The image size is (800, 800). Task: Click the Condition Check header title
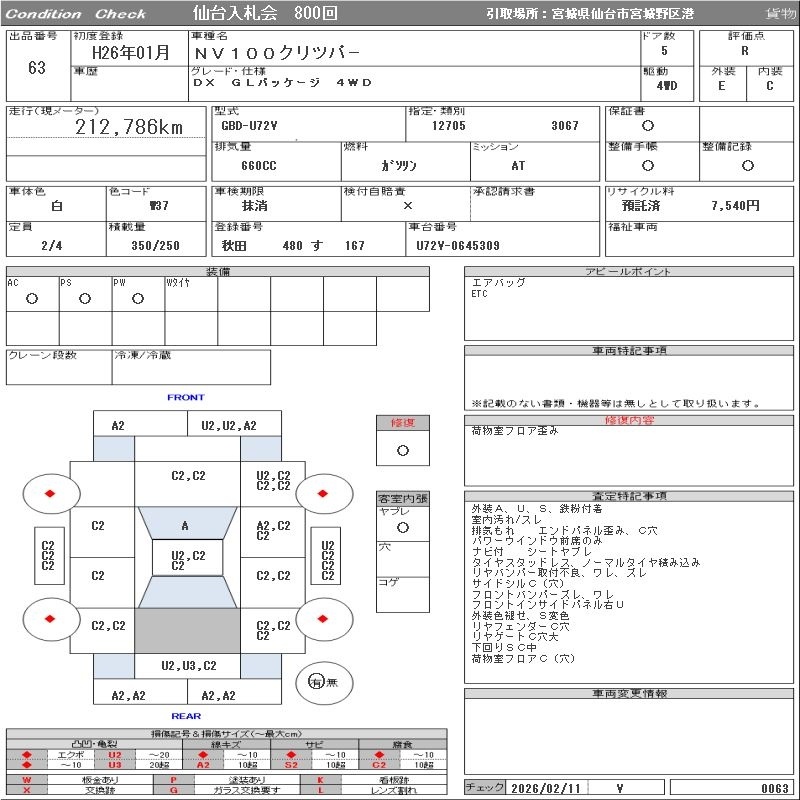pos(76,14)
